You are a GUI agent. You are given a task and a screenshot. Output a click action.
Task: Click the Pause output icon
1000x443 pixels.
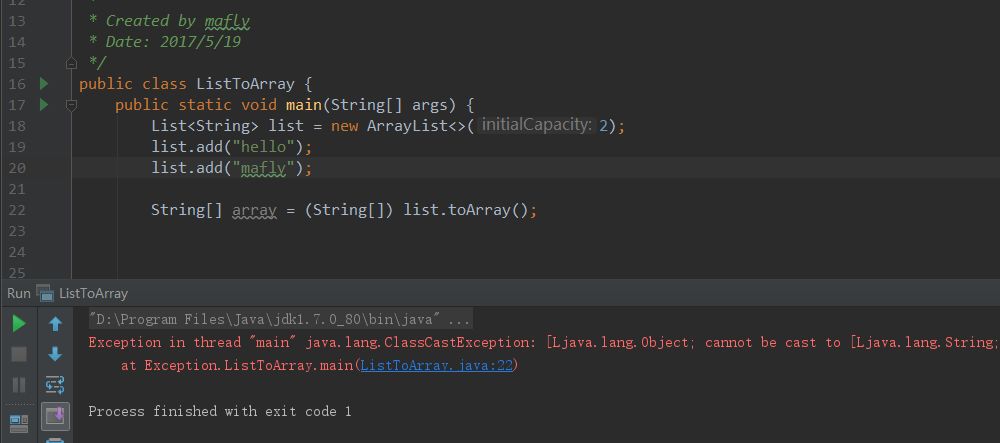18,384
